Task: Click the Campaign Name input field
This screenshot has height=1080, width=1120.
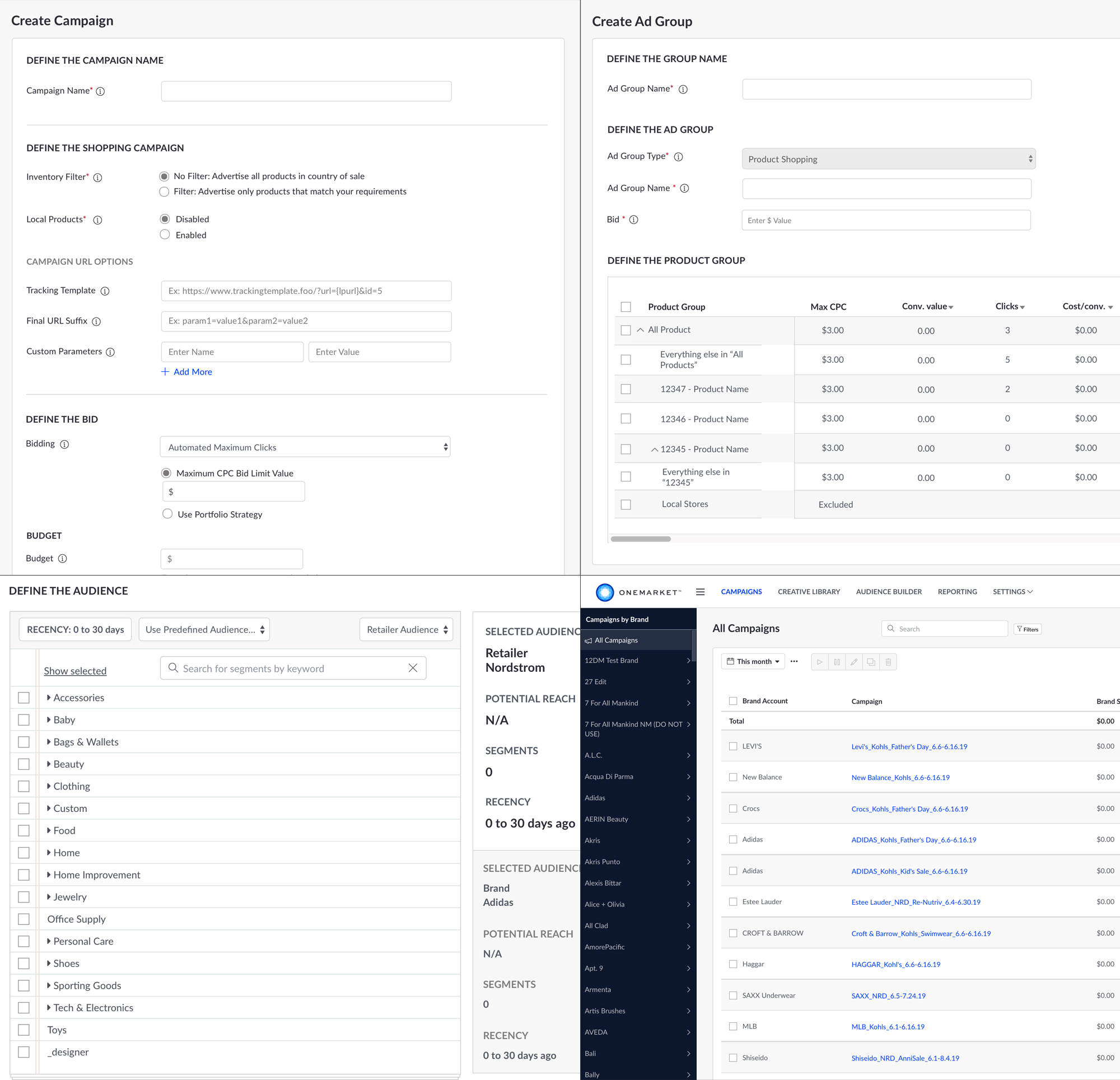Action: click(306, 91)
